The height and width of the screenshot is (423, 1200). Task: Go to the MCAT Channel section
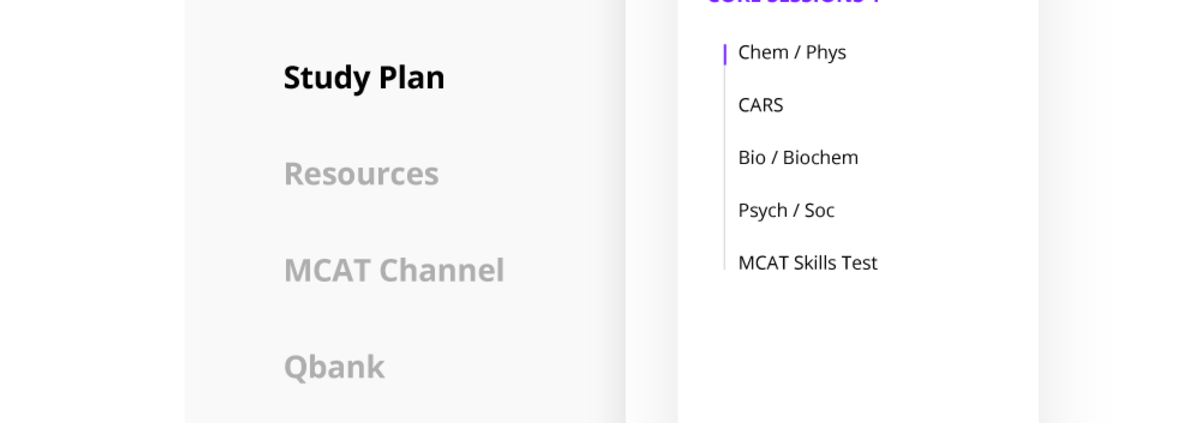point(394,271)
